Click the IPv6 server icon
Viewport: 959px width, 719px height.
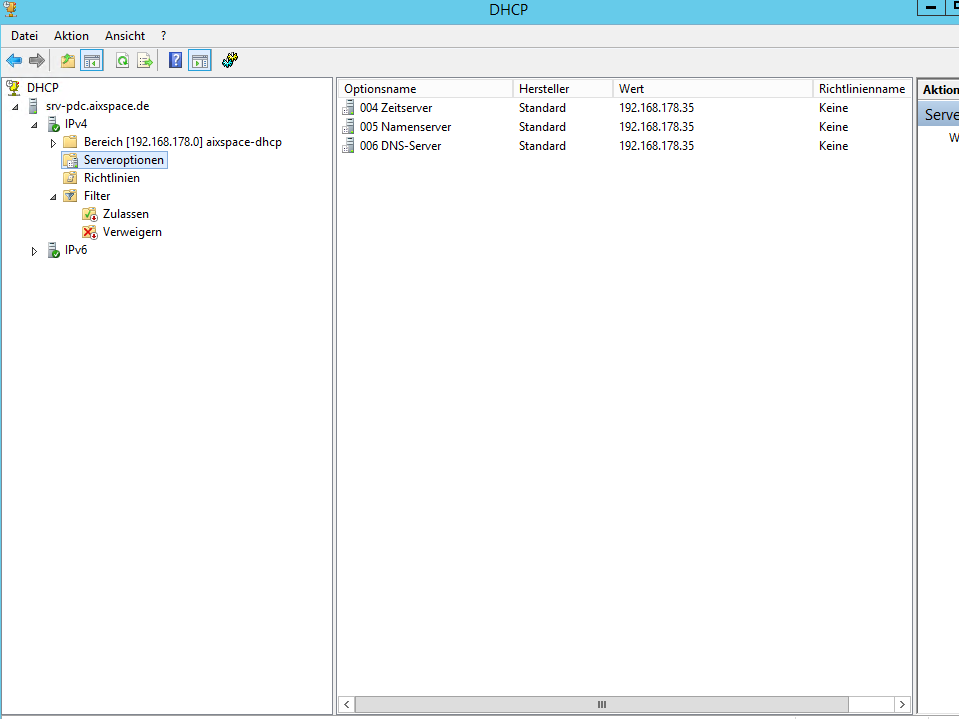(54, 250)
